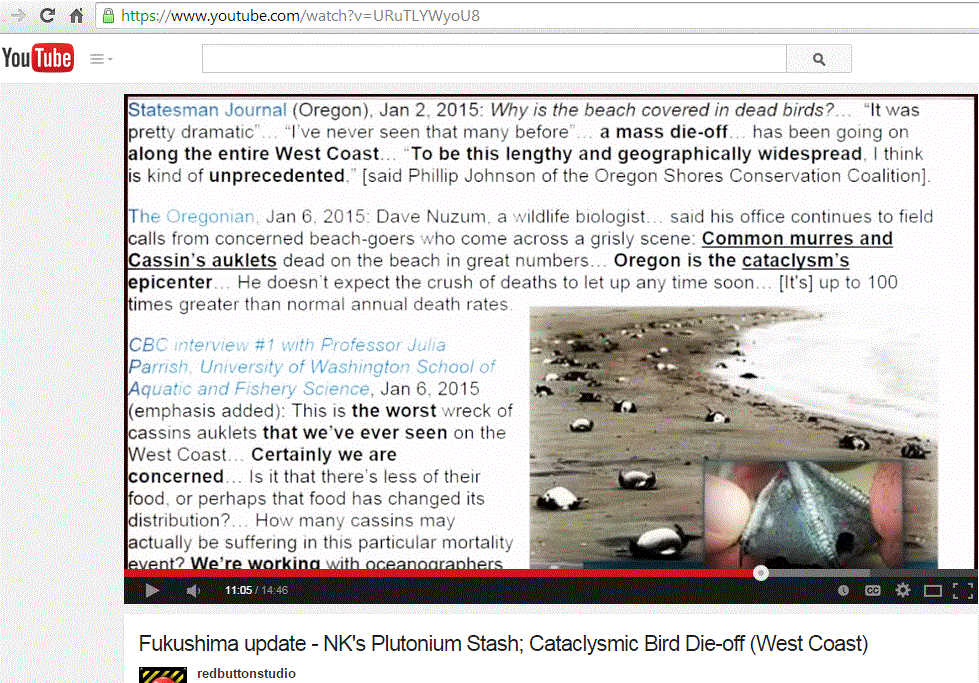Click the video title Fukushima update
Image resolution: width=979 pixels, height=683 pixels.
[503, 643]
